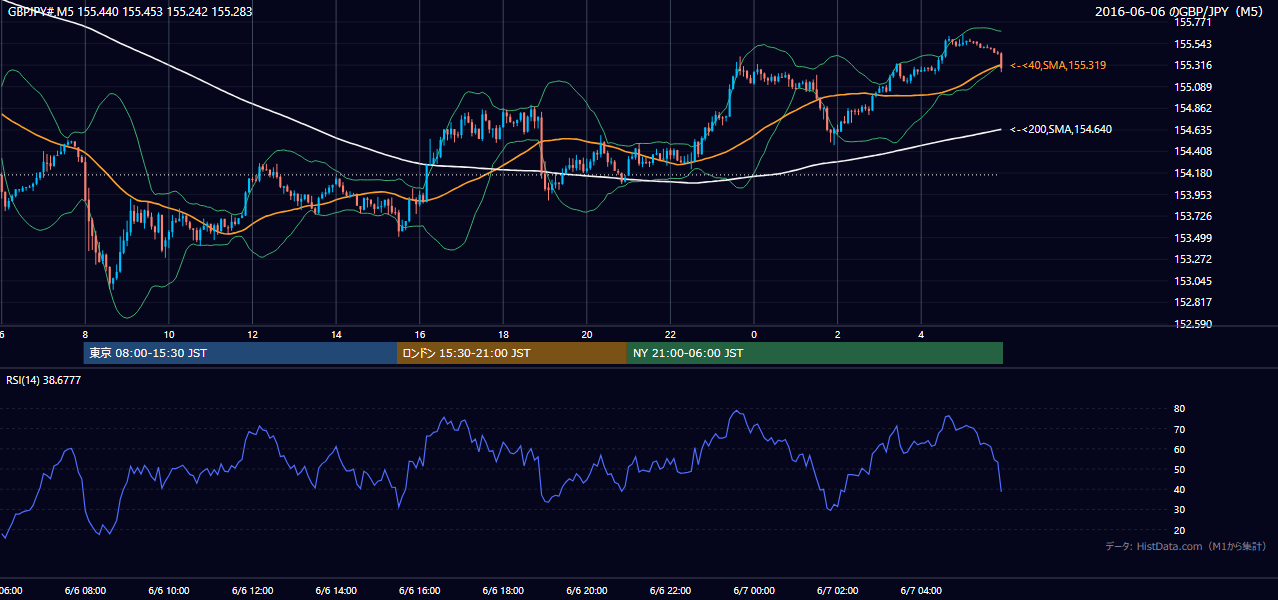Click the RSI 20 level label

coord(1179,530)
